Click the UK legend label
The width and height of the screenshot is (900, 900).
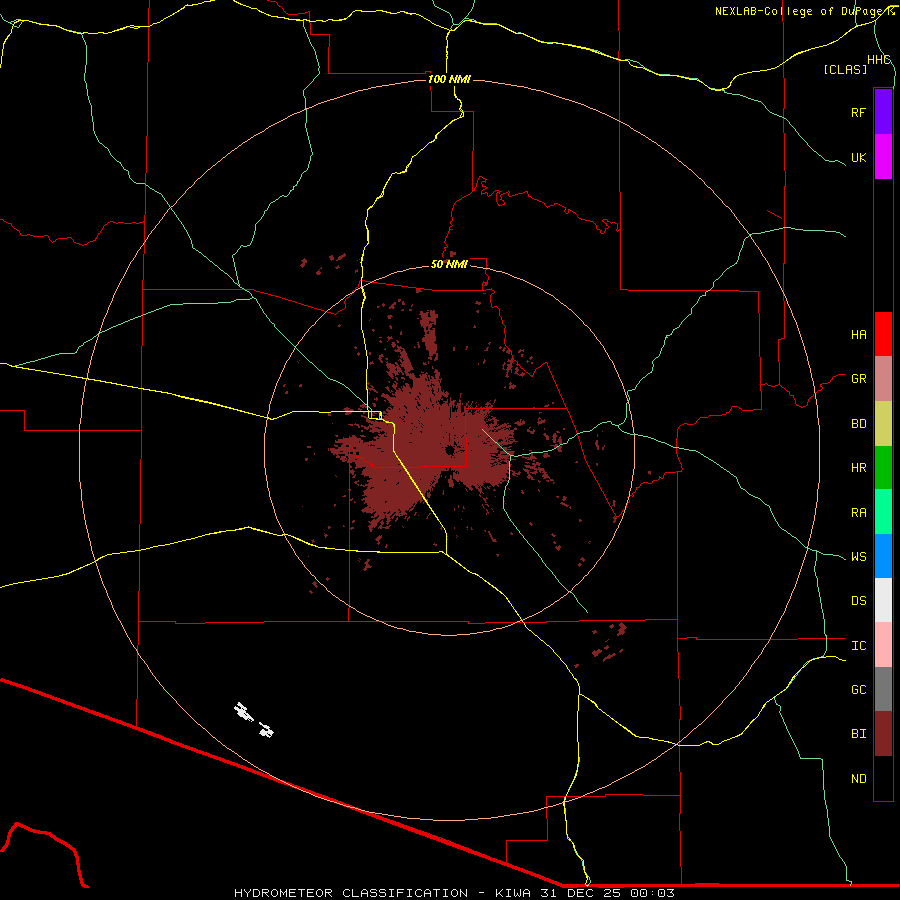[x=858, y=157]
